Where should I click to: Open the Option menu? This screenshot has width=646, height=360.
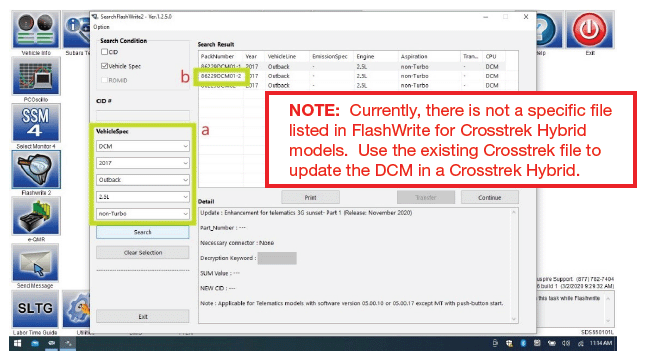coord(101,27)
